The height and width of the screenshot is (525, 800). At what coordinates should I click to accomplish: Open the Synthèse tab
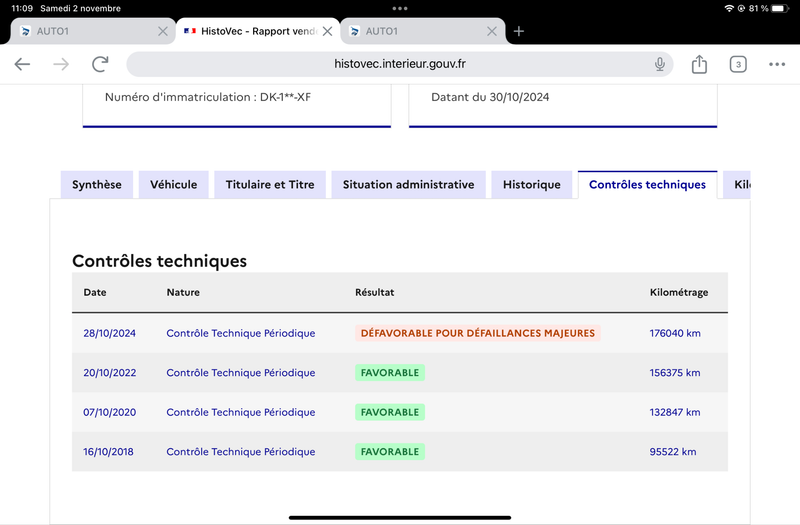pos(97,185)
